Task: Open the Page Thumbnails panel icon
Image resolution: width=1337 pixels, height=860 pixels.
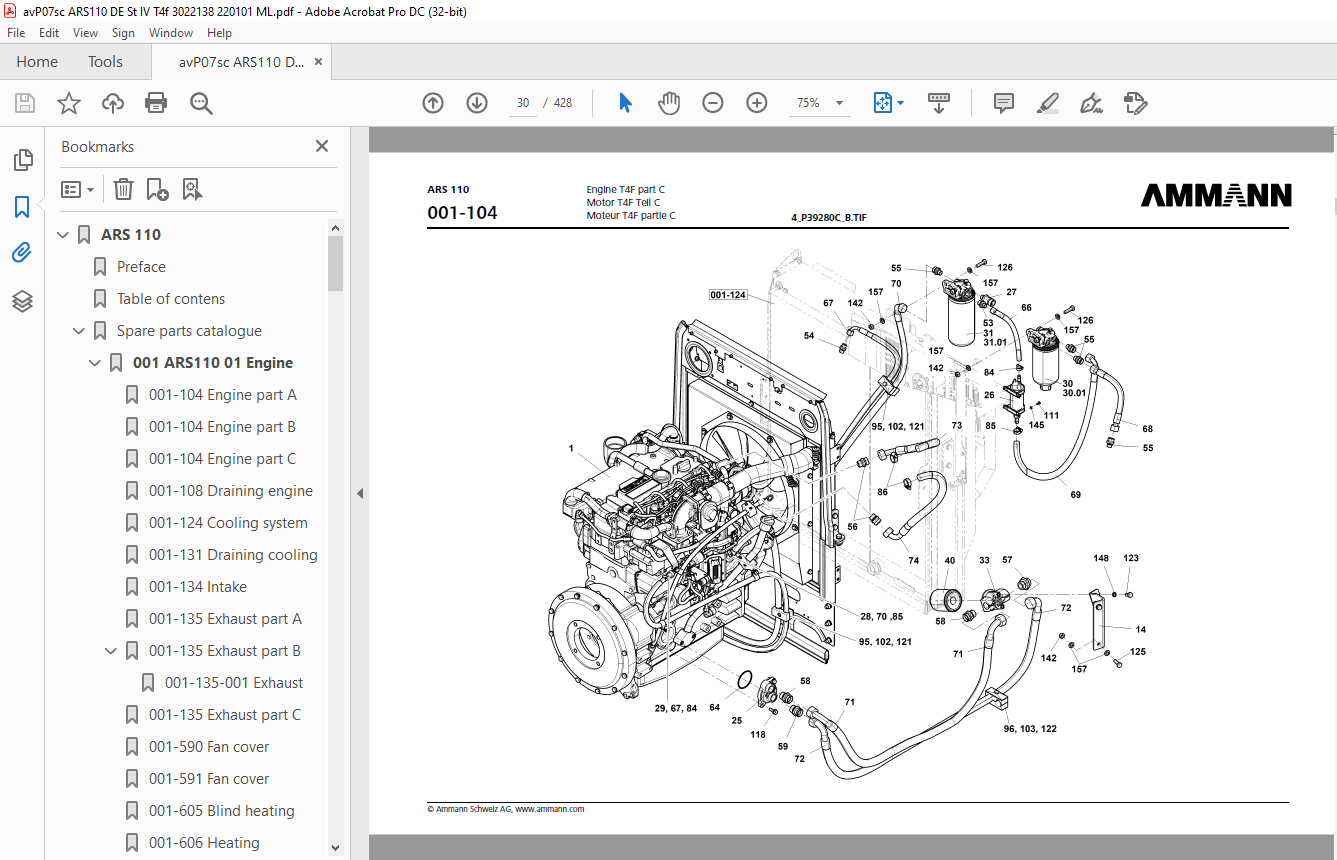Action: point(22,160)
